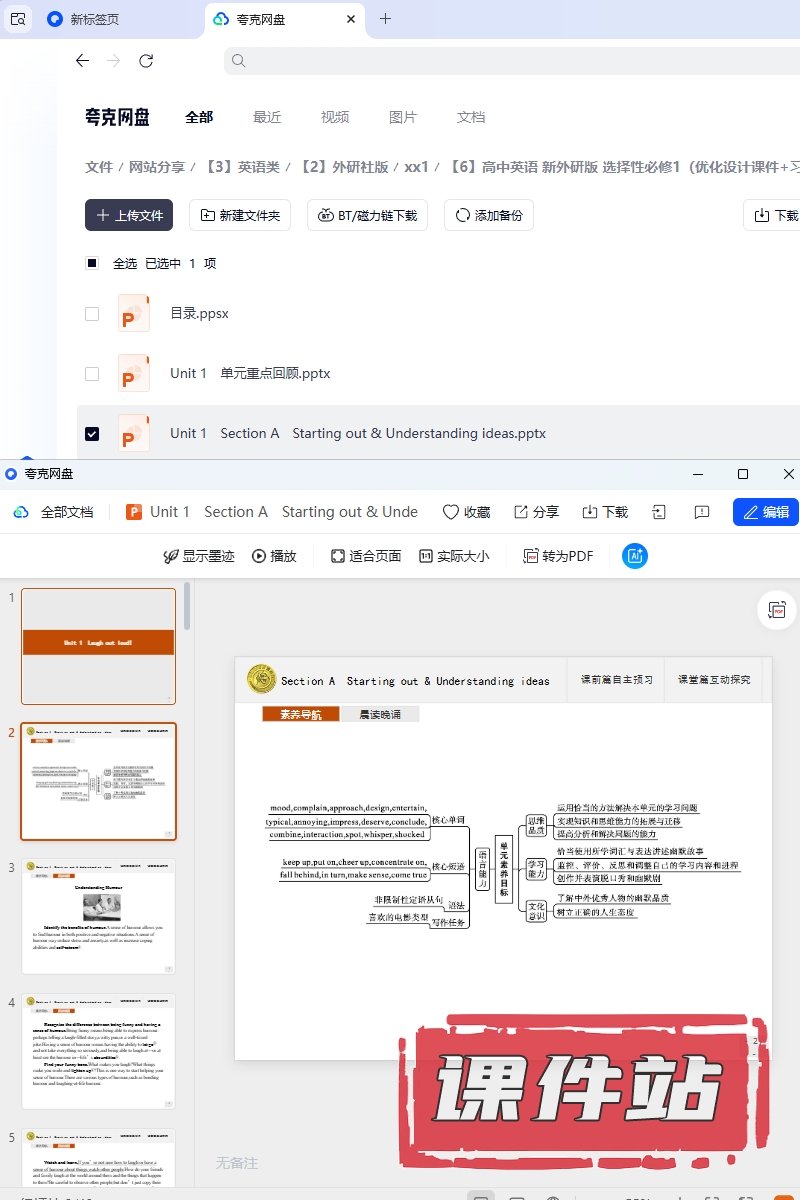Tick the checkbox for 目录.ppsx
This screenshot has height=1200, width=800.
pyautogui.click(x=92, y=314)
